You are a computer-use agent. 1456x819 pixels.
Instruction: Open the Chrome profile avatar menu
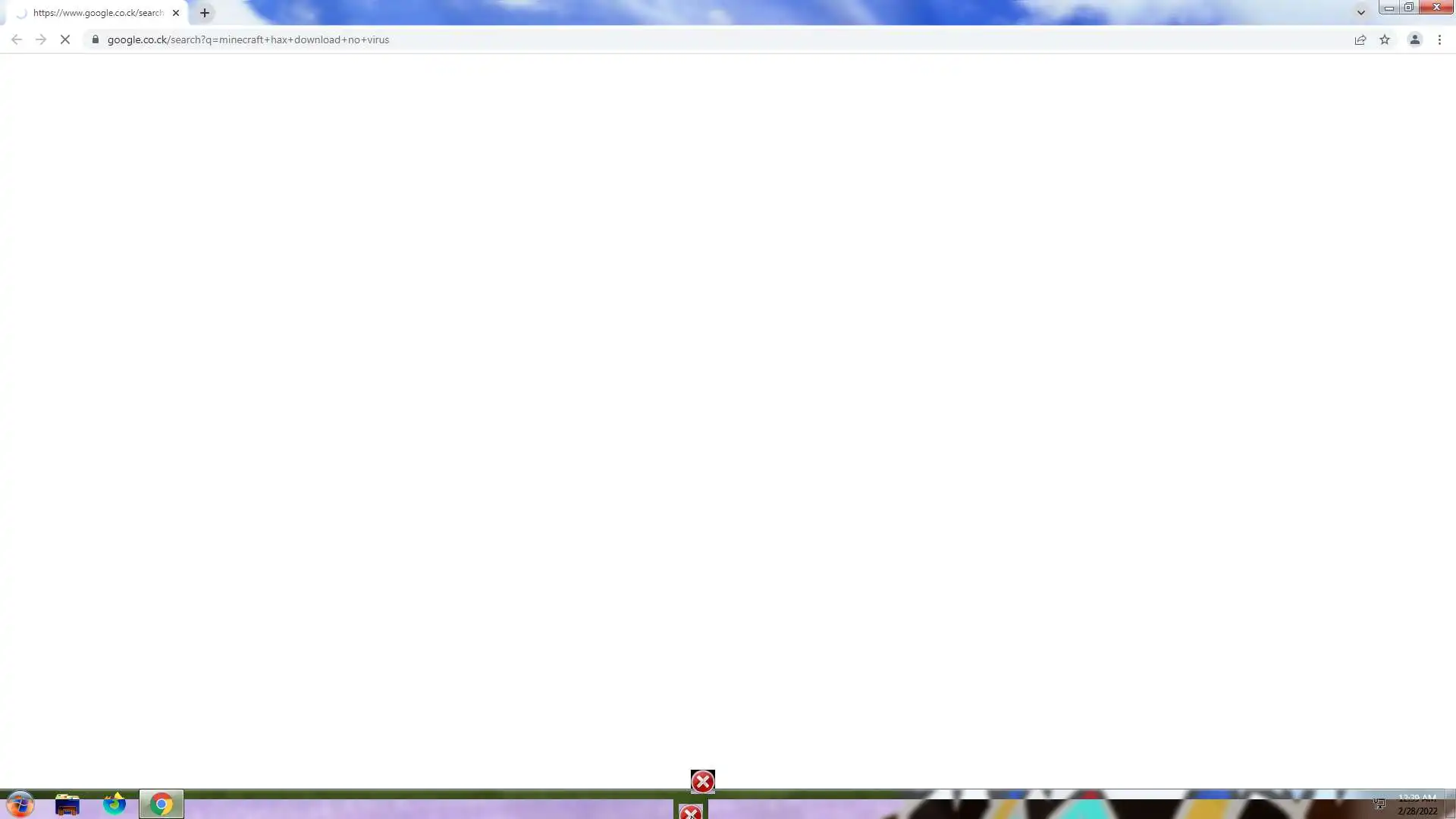[x=1414, y=39]
